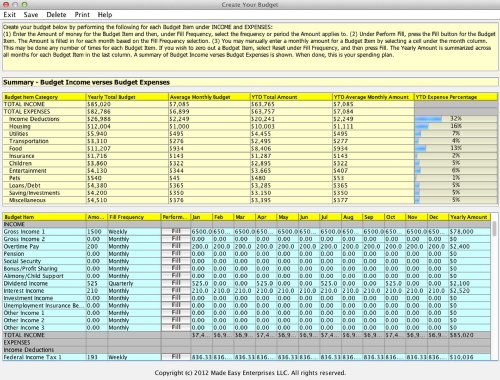Select the Miscellaneous summary row
The image size is (500, 380).
click(x=250, y=200)
